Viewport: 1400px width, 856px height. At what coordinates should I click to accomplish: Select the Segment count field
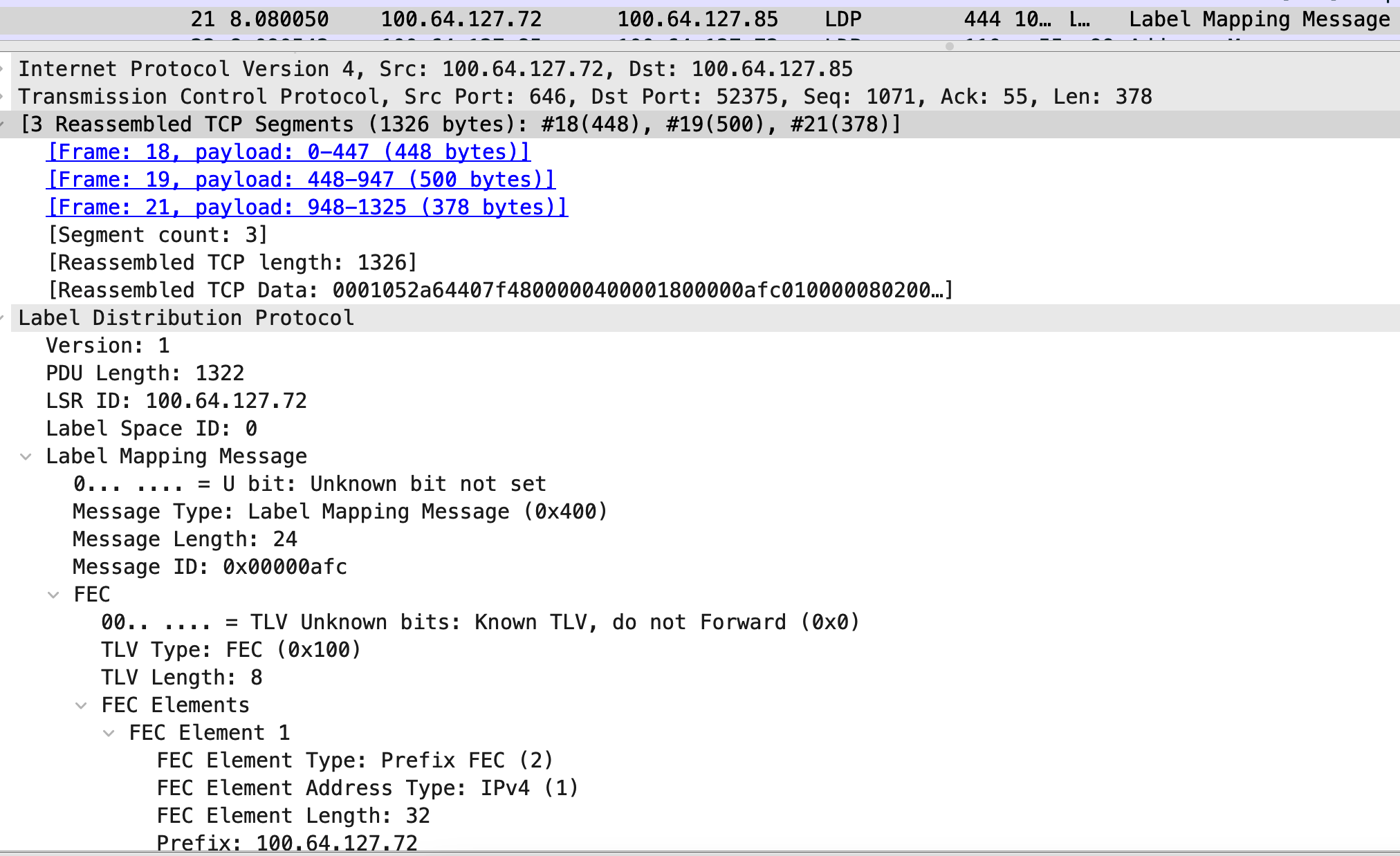tap(157, 235)
